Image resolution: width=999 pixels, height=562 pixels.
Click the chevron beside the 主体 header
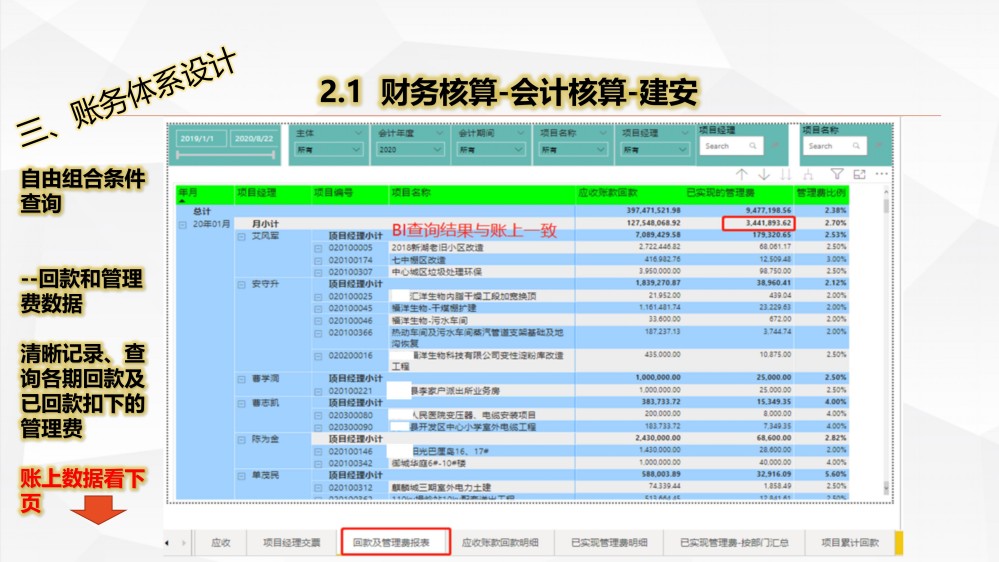tap(357, 133)
